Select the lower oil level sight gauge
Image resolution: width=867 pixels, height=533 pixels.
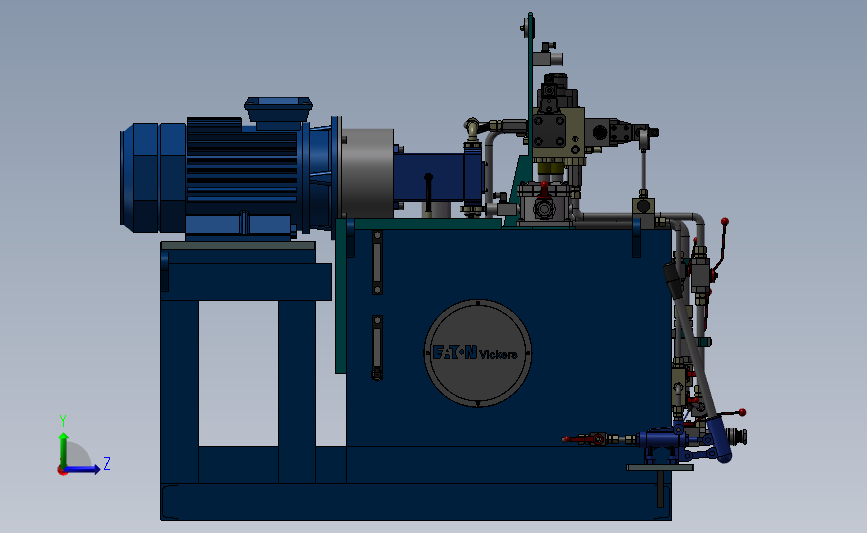point(377,347)
